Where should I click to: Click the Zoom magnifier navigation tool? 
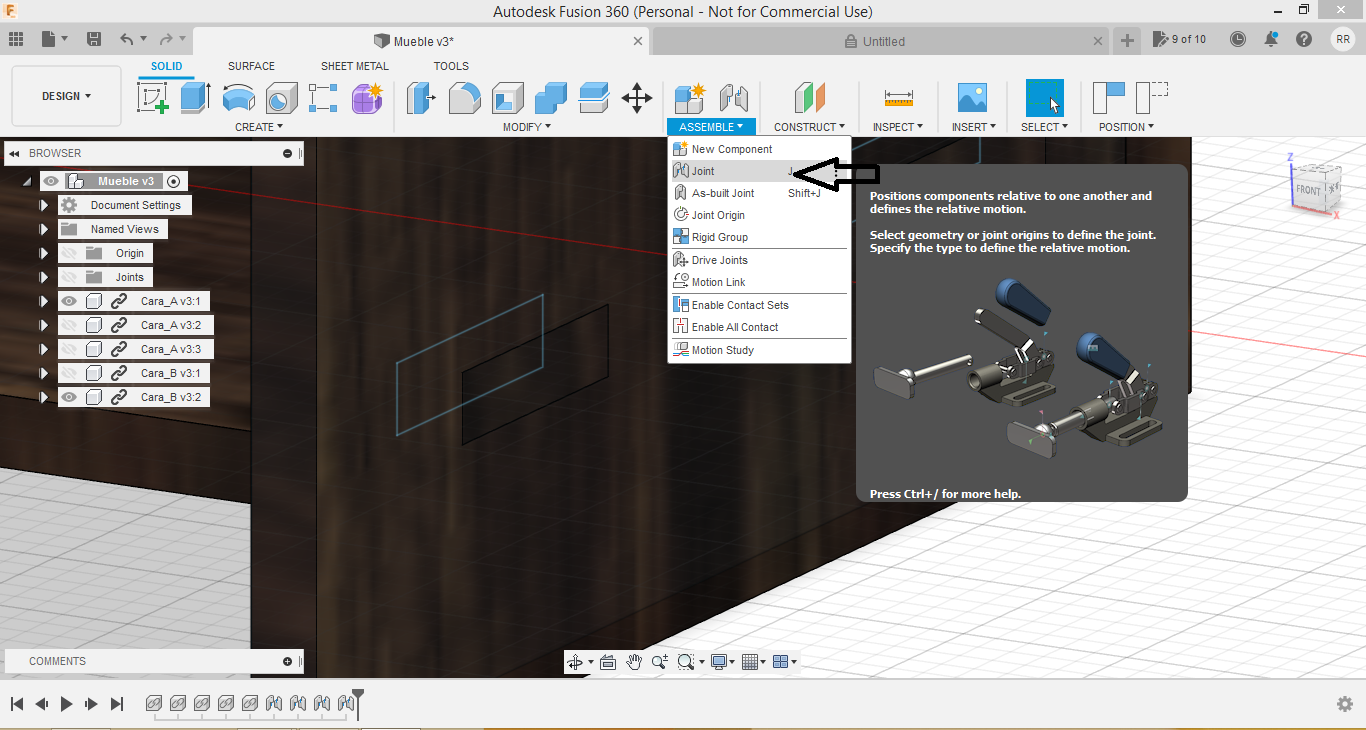click(x=660, y=662)
